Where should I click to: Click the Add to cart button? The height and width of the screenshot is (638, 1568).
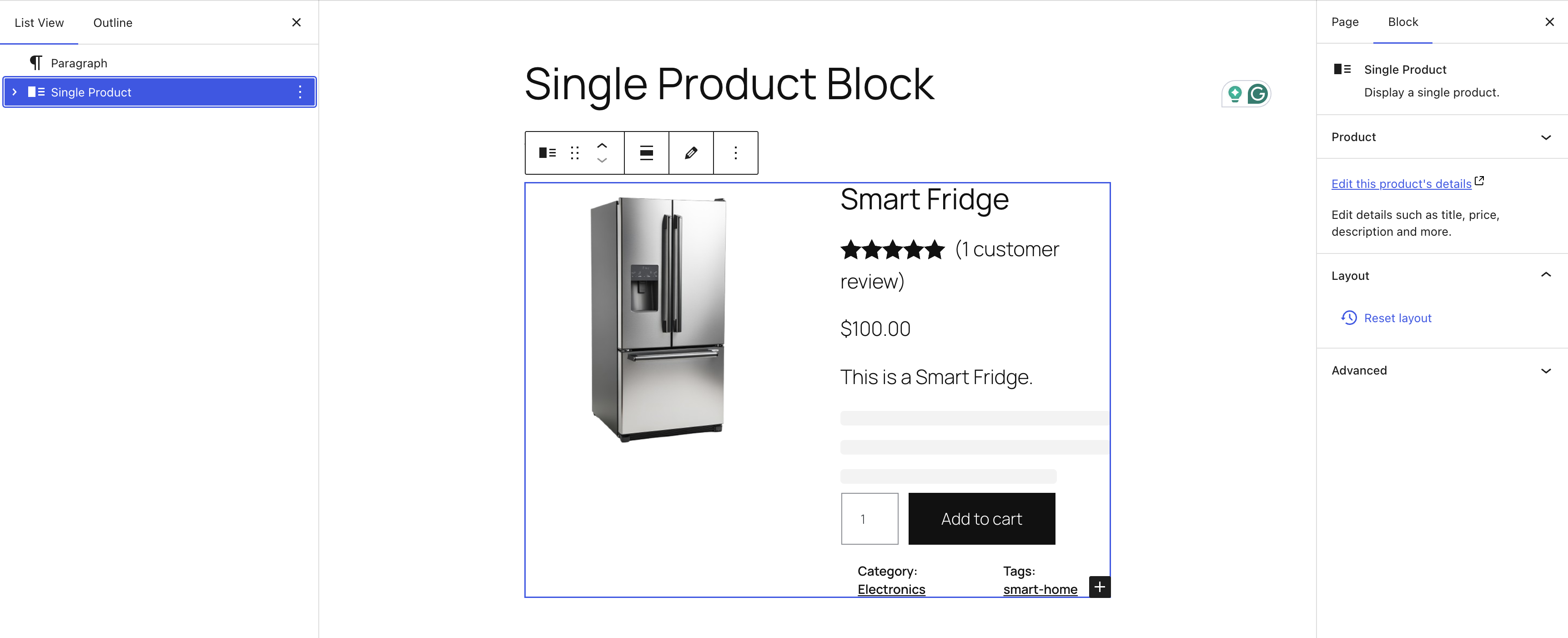(981, 519)
